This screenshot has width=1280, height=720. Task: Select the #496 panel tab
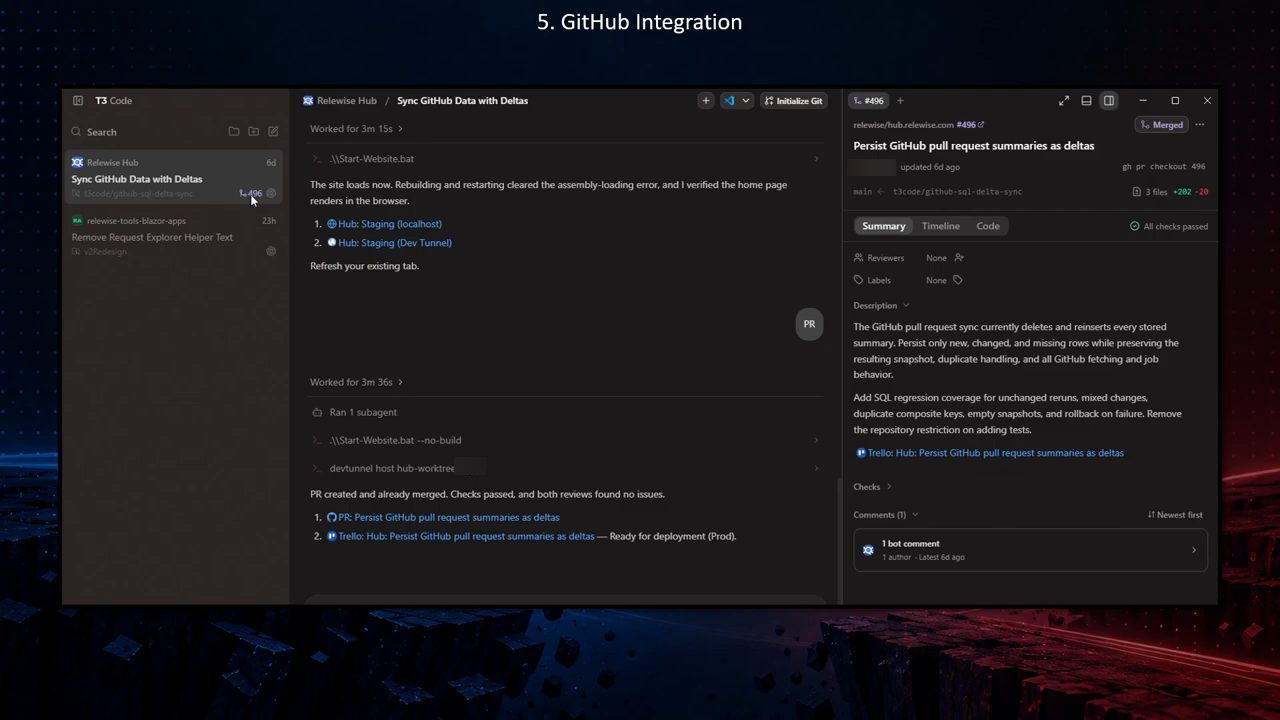869,100
